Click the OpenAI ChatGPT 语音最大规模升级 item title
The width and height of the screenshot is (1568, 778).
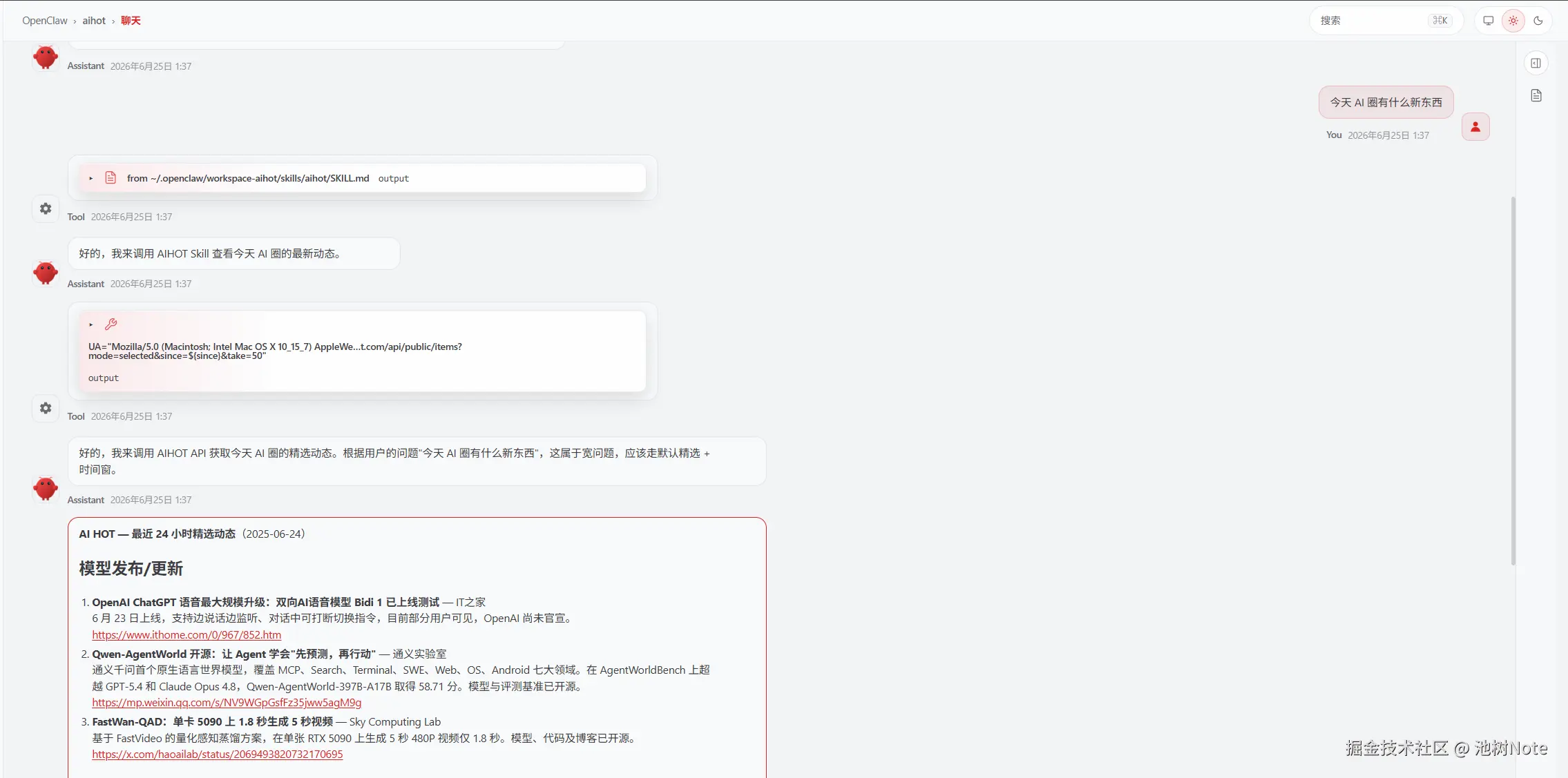click(265, 602)
